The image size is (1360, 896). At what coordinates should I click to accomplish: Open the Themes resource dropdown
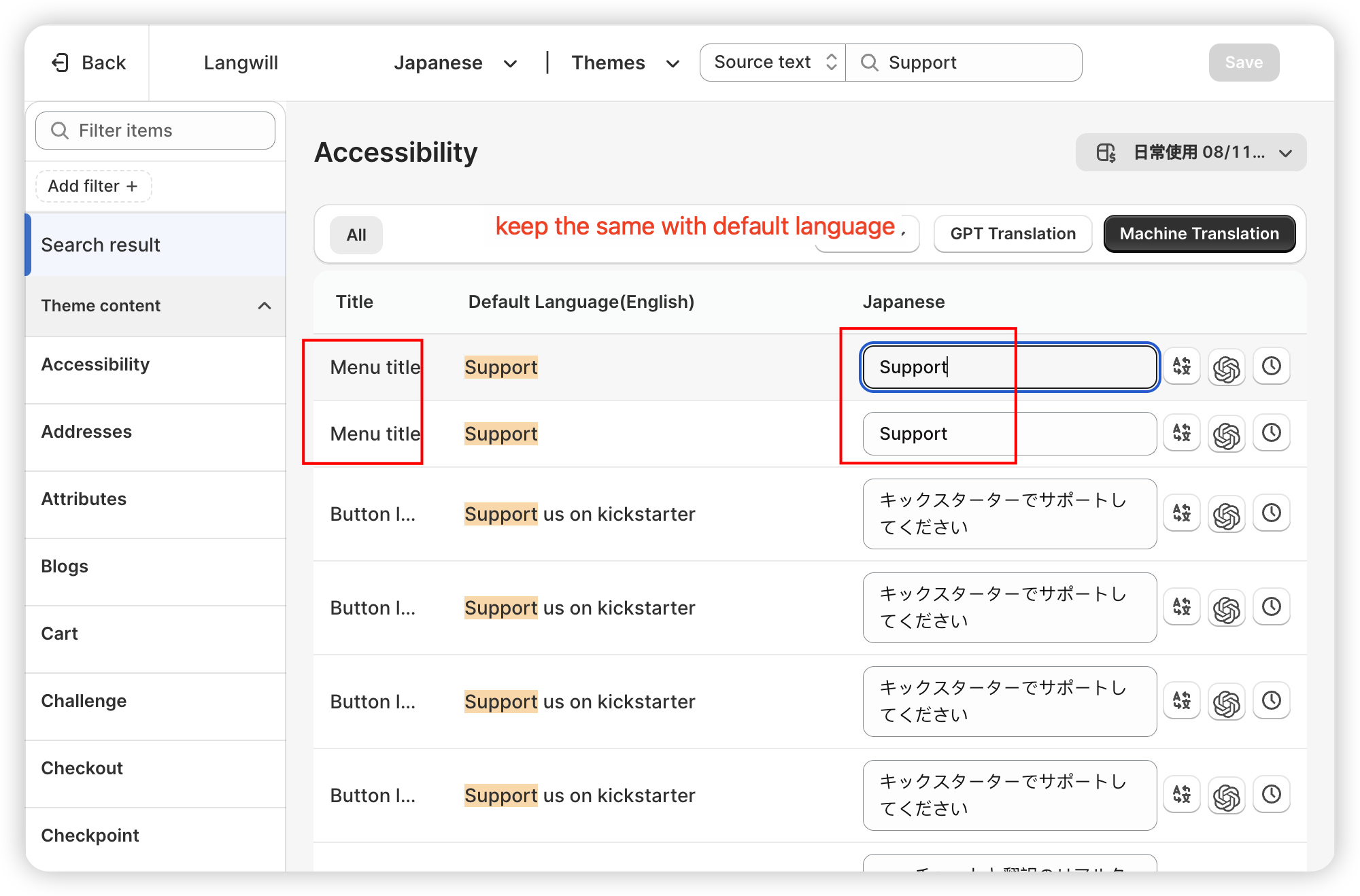pos(625,63)
